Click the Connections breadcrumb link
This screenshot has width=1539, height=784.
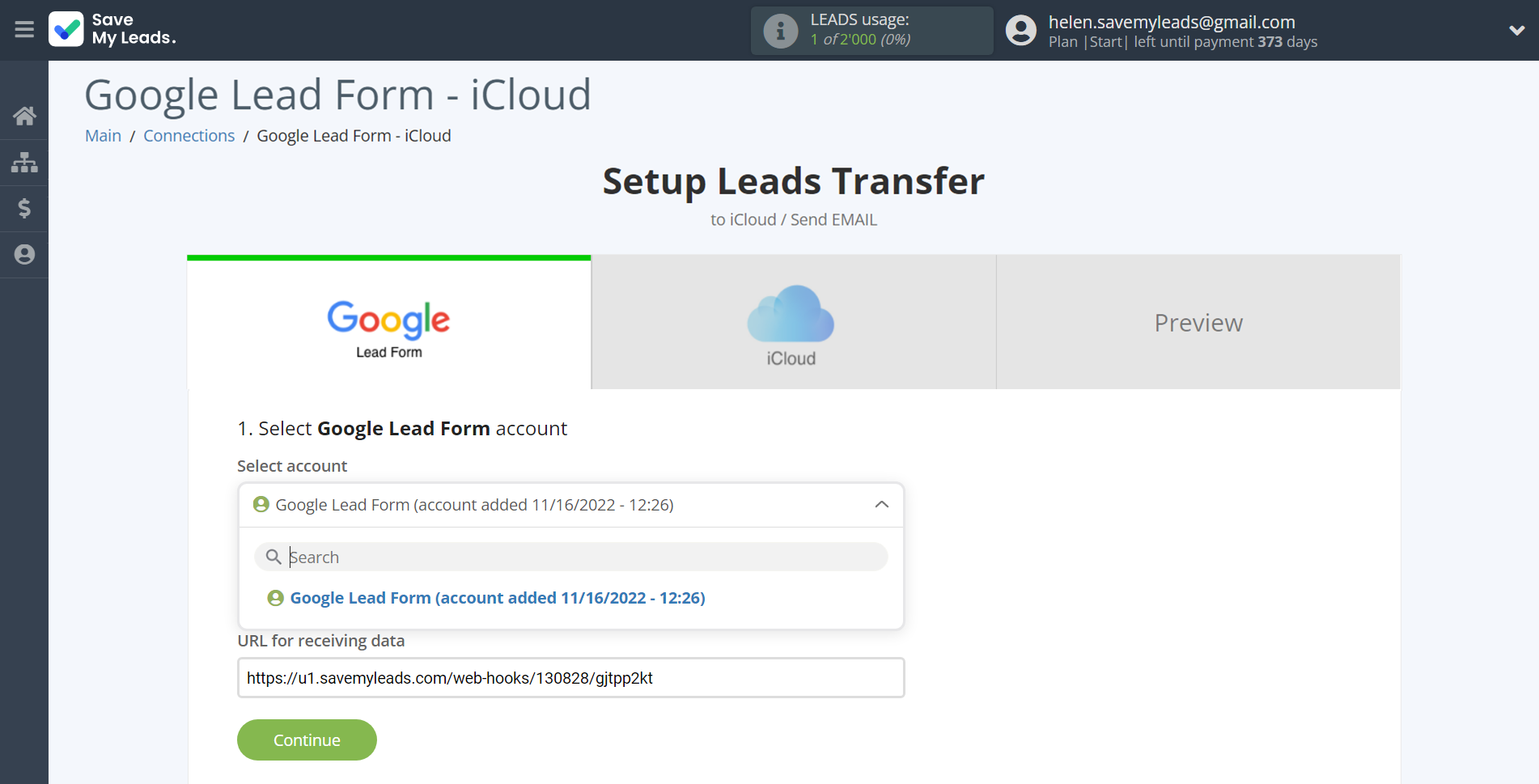[x=189, y=136]
